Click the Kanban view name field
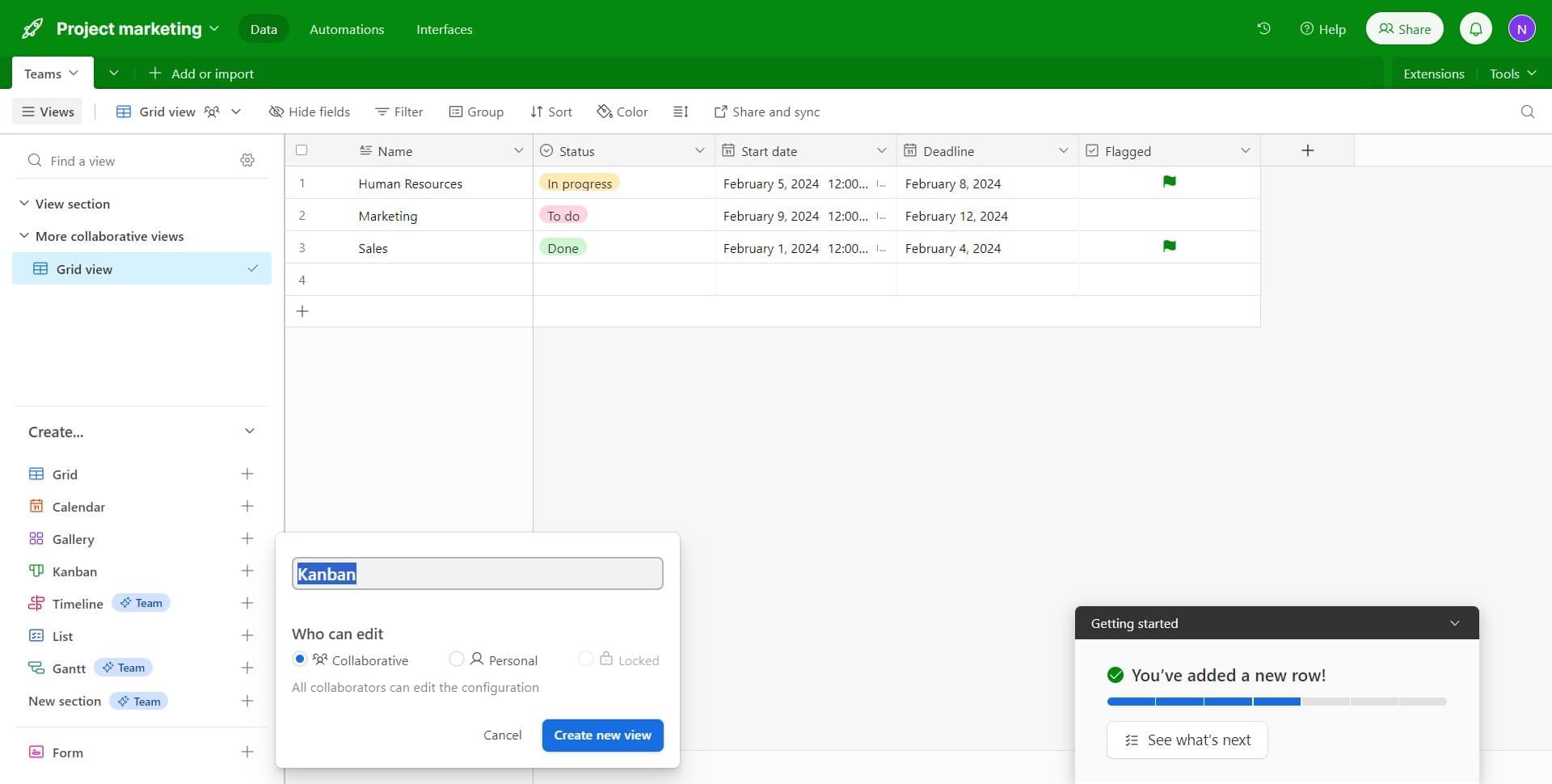This screenshot has width=1552, height=784. click(x=477, y=574)
